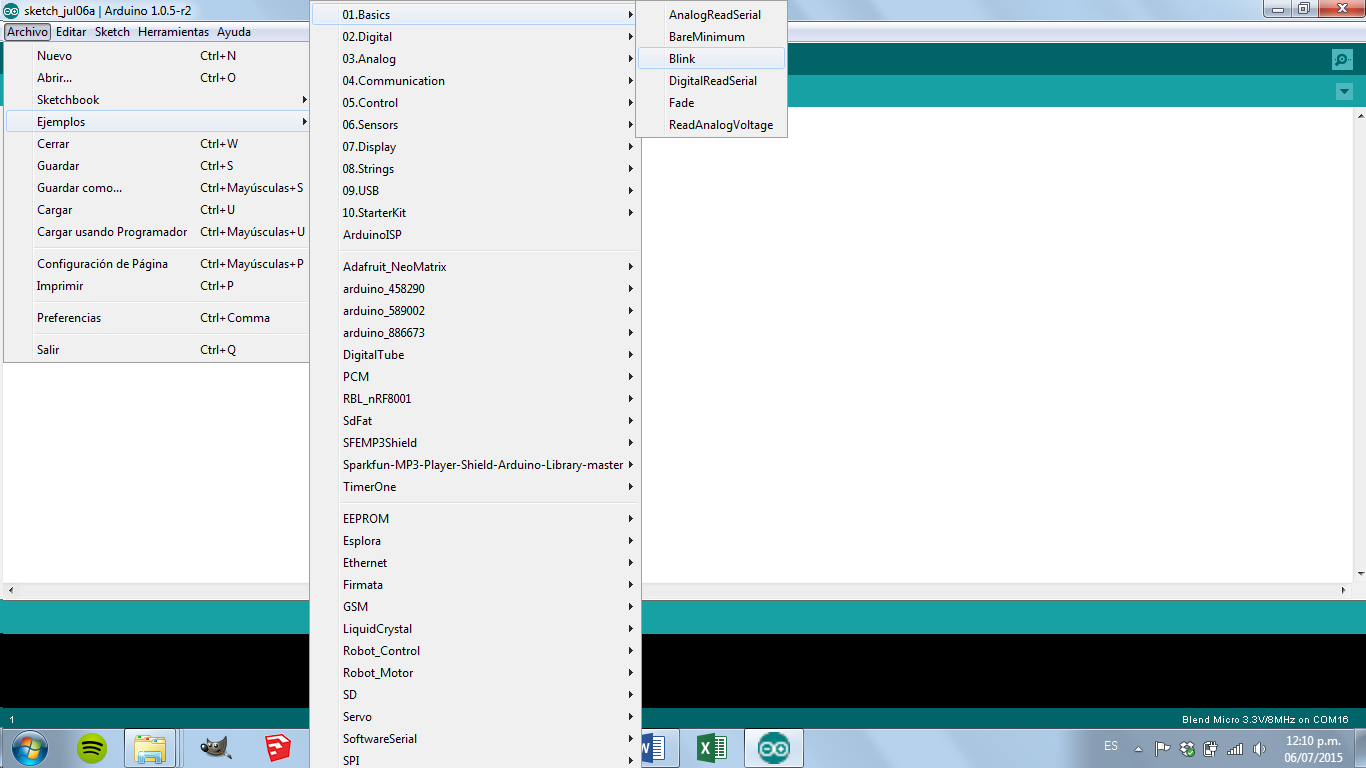The width and height of the screenshot is (1366, 768).
Task: Choose Cargar usando Programador
Action: click(x=158, y=232)
